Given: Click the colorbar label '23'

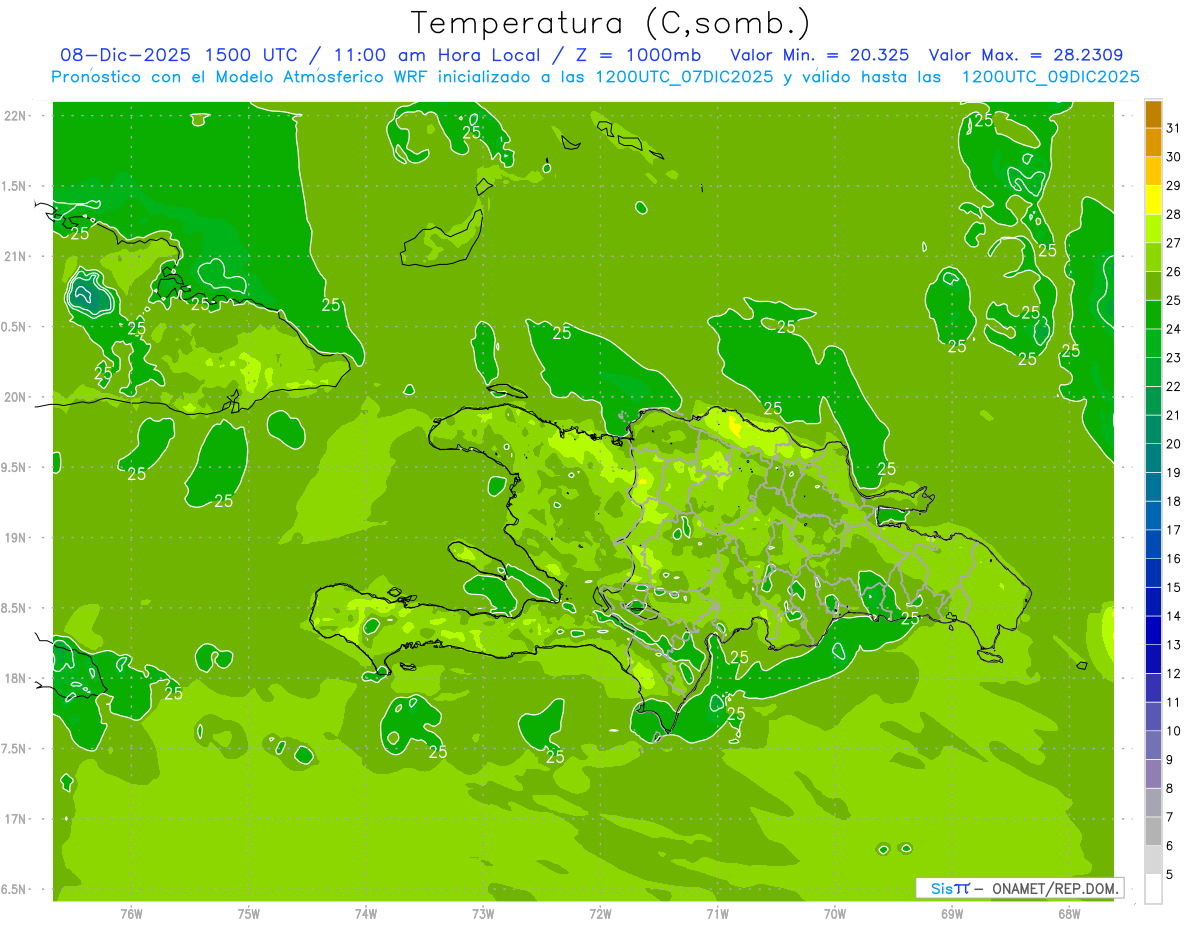Looking at the screenshot, I should tap(1173, 357).
